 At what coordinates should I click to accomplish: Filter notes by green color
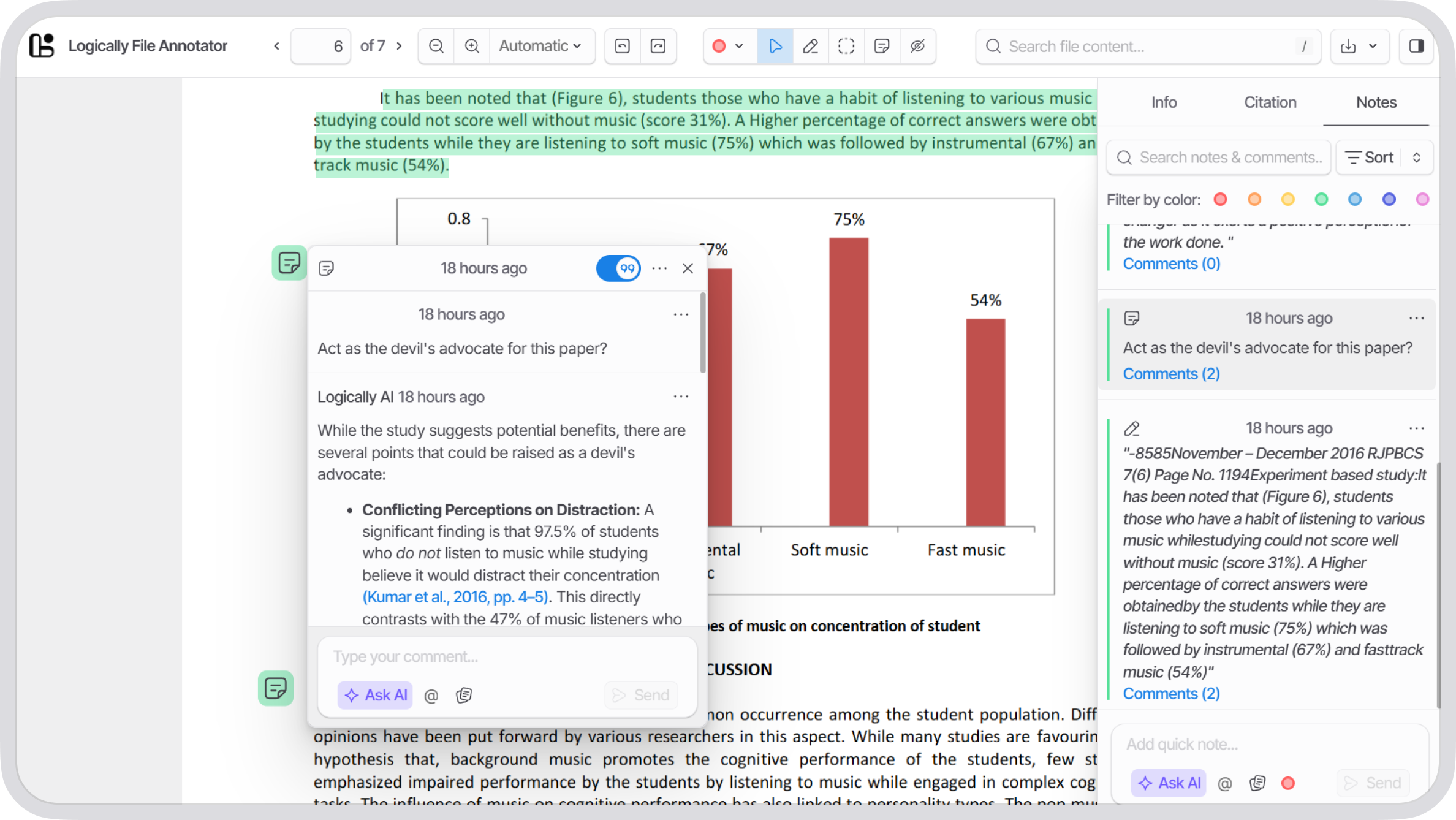pyautogui.click(x=1321, y=199)
